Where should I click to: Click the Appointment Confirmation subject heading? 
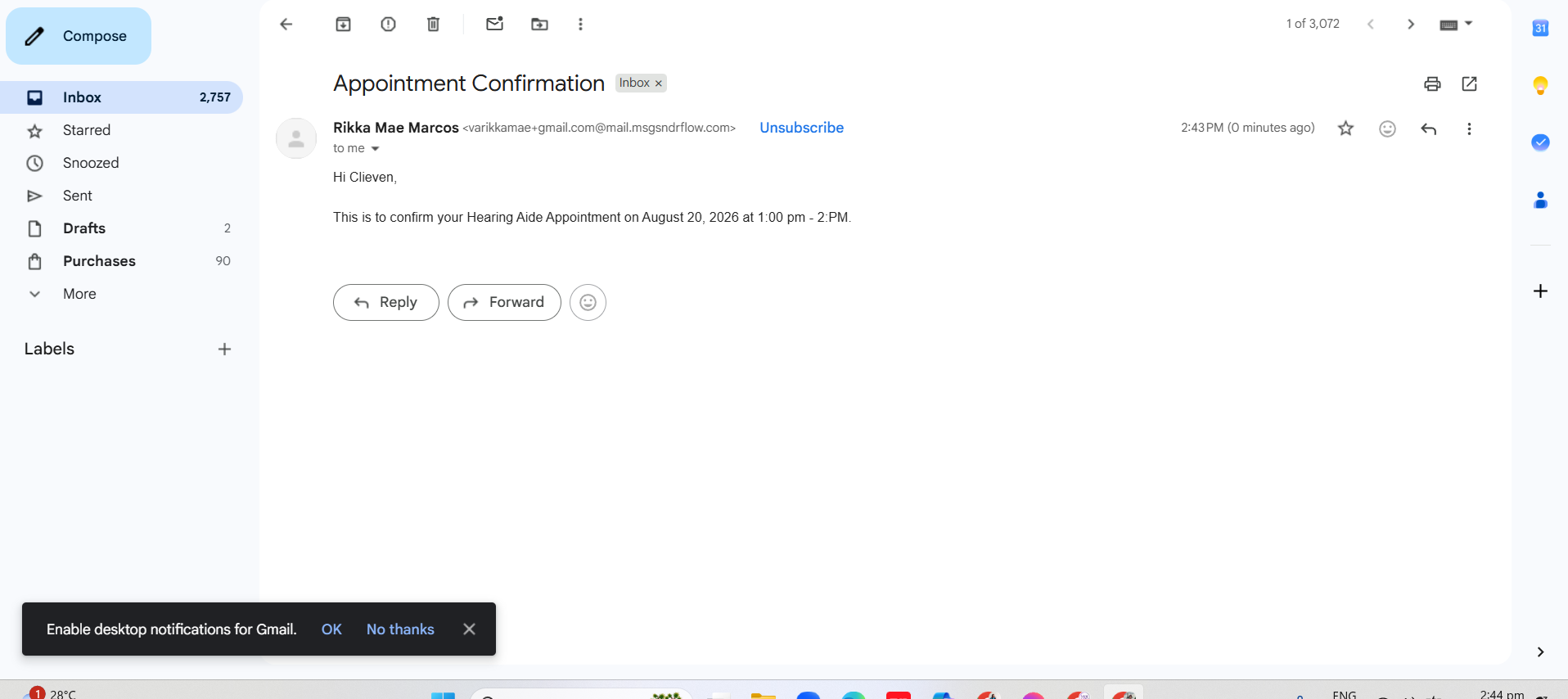point(469,83)
